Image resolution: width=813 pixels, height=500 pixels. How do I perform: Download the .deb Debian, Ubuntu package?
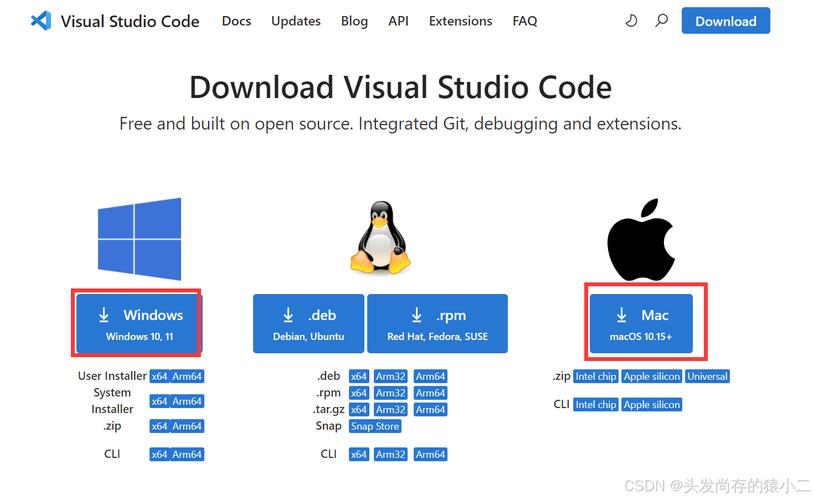point(309,324)
